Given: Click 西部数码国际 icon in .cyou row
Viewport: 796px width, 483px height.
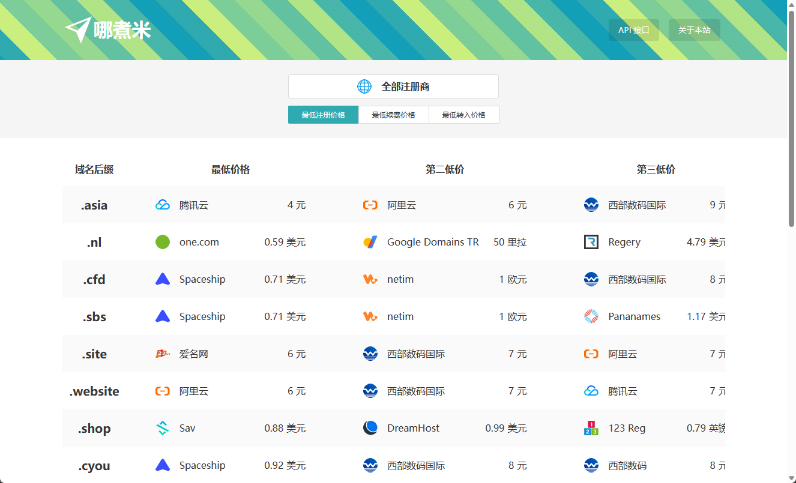Looking at the screenshot, I should coord(370,465).
